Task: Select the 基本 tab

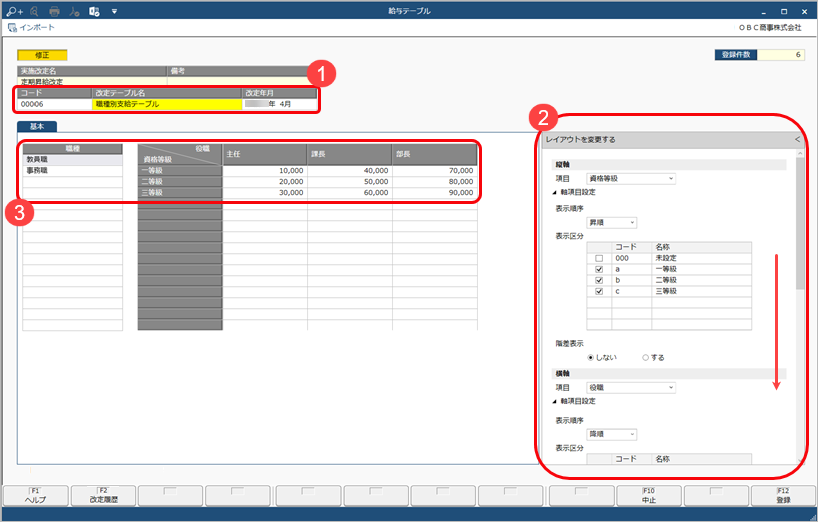Action: point(37,127)
